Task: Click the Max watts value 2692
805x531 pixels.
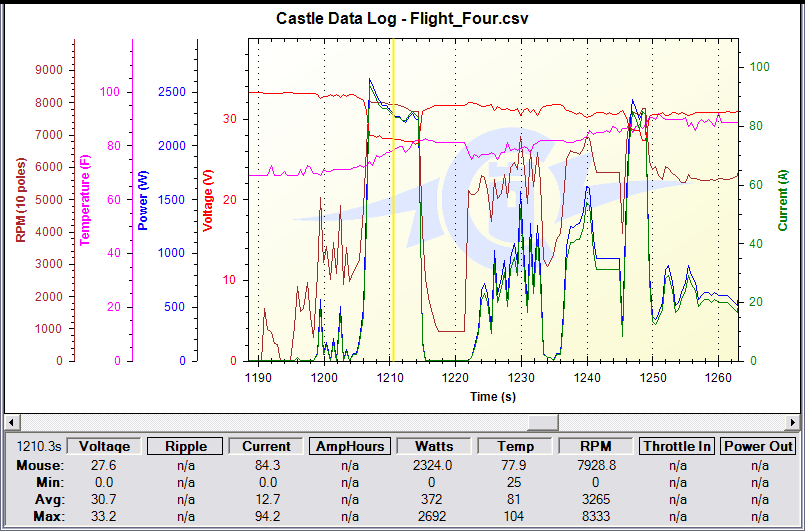Action: 431,516
